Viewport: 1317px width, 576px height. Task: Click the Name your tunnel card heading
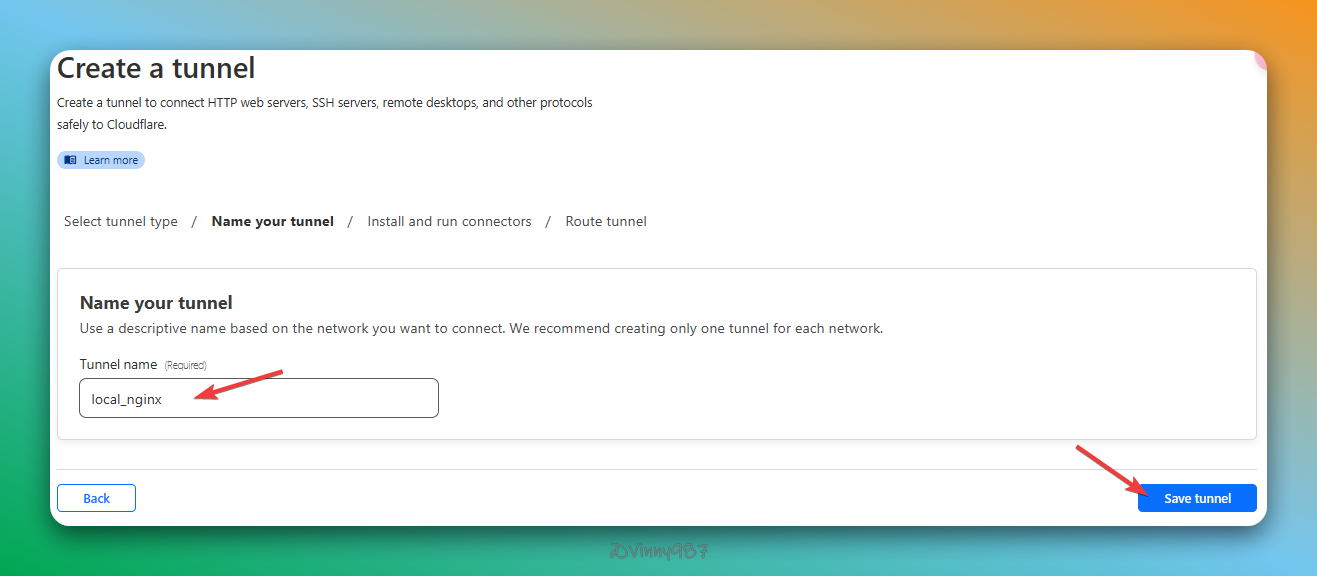pos(156,302)
